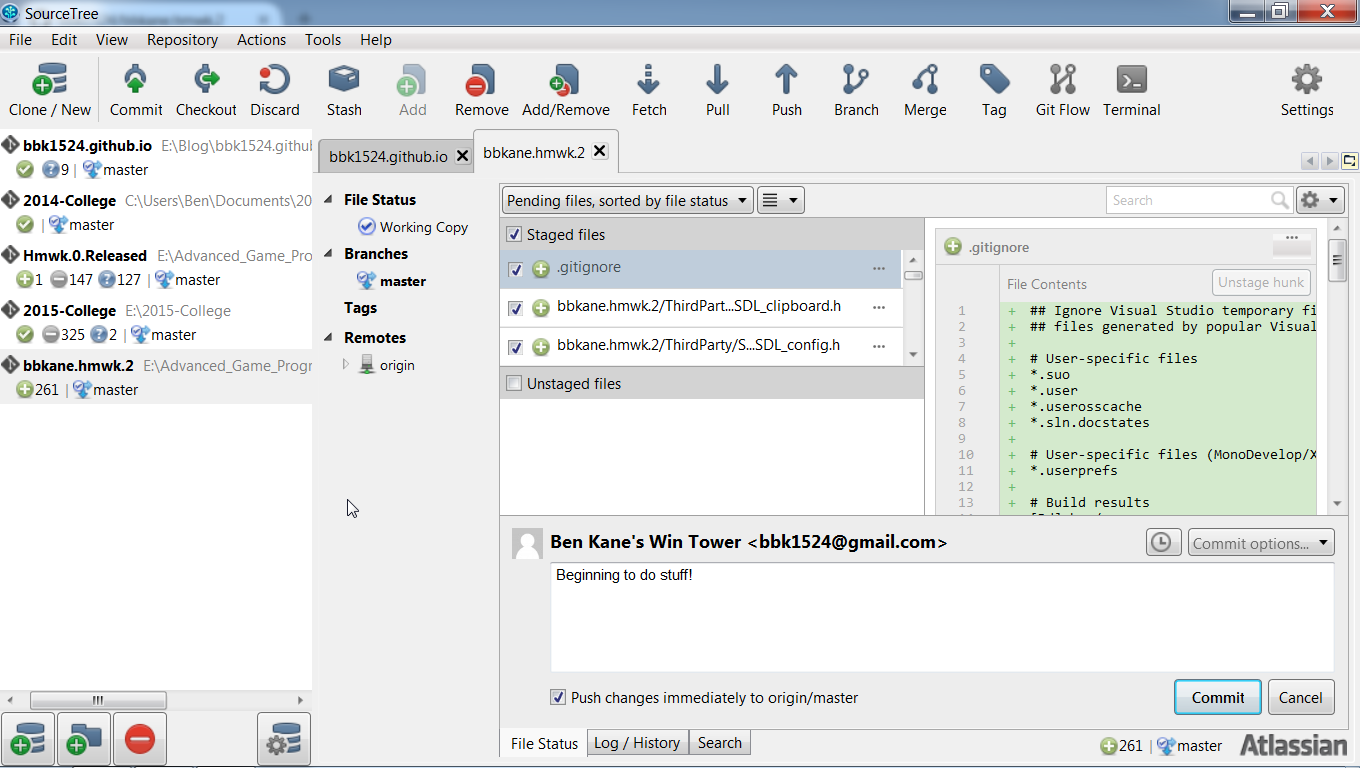Image resolution: width=1360 pixels, height=768 pixels.
Task: Click the Push toolbar icon
Action: [787, 91]
